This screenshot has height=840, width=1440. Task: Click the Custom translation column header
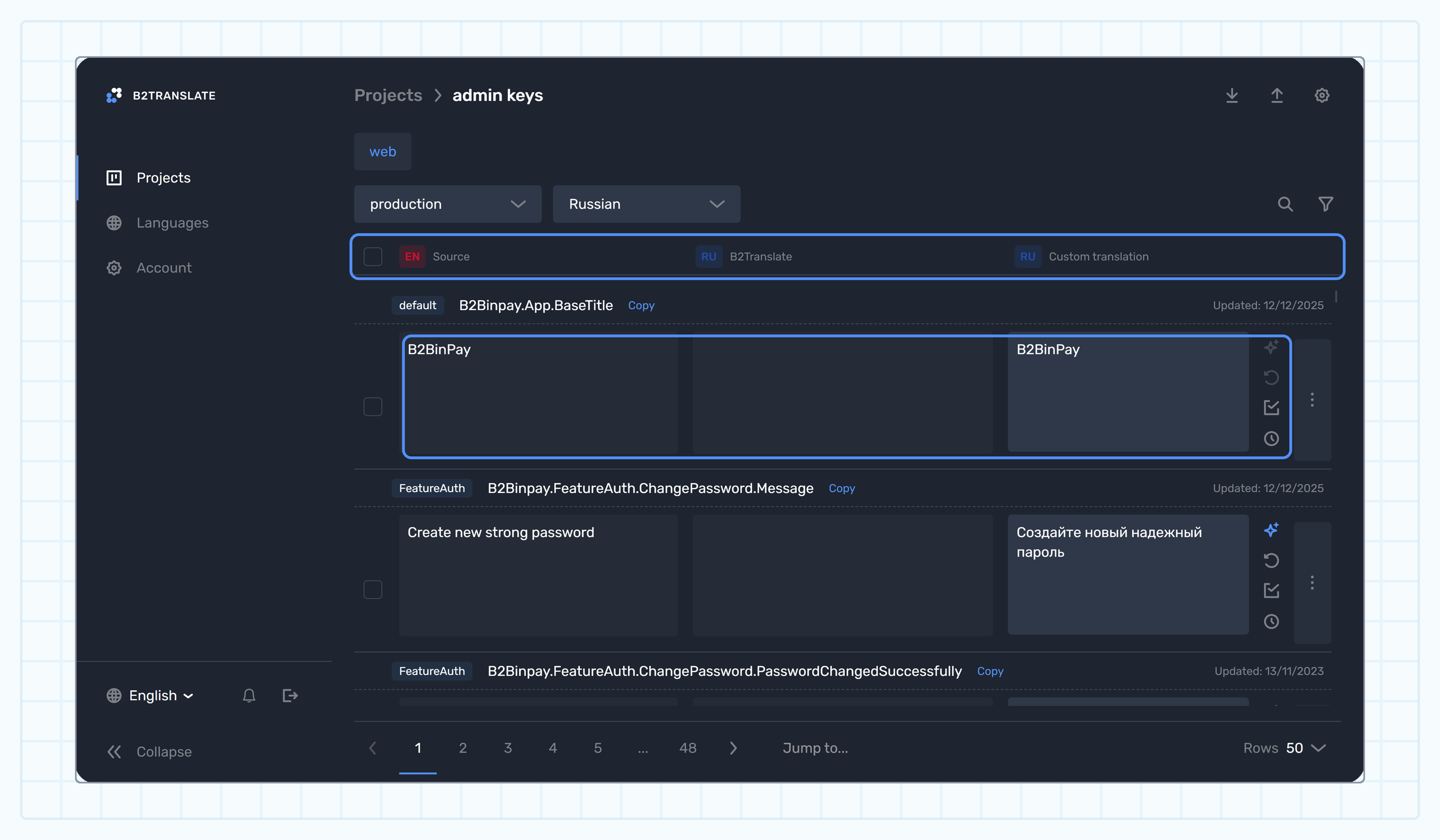point(1098,257)
